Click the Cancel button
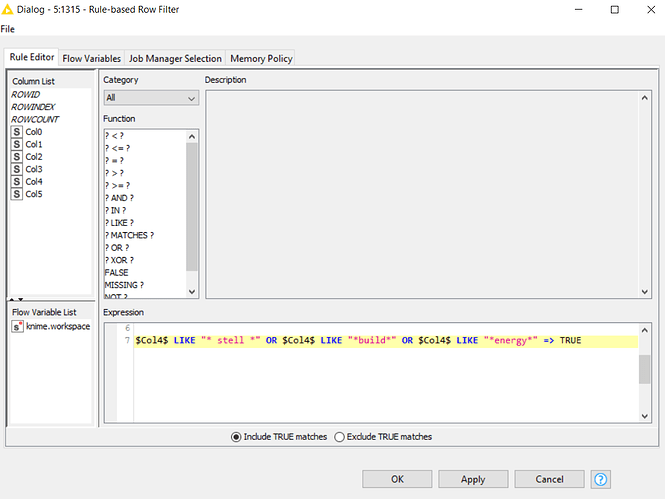 [x=549, y=479]
